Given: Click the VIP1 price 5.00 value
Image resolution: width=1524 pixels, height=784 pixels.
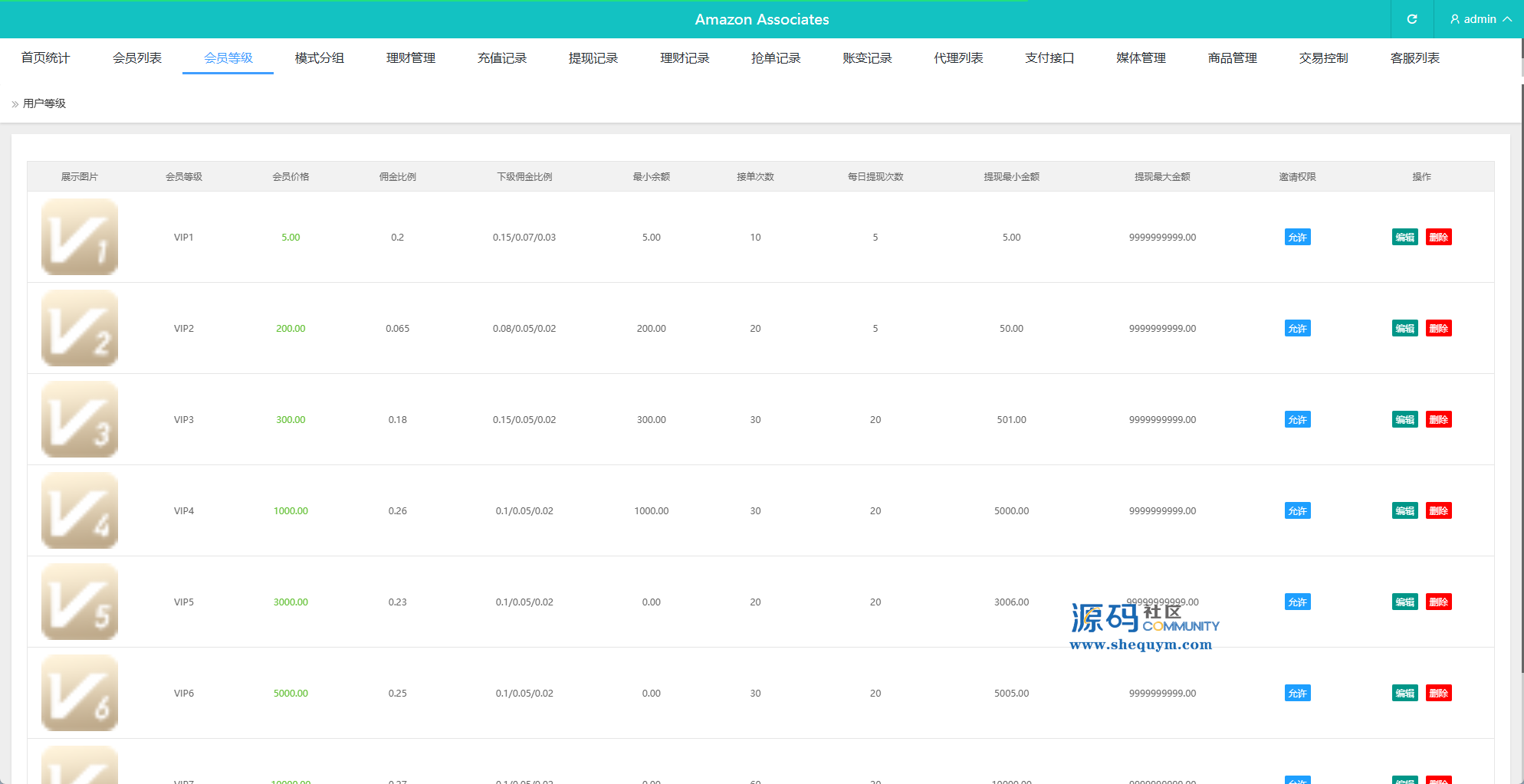Looking at the screenshot, I should 291,238.
